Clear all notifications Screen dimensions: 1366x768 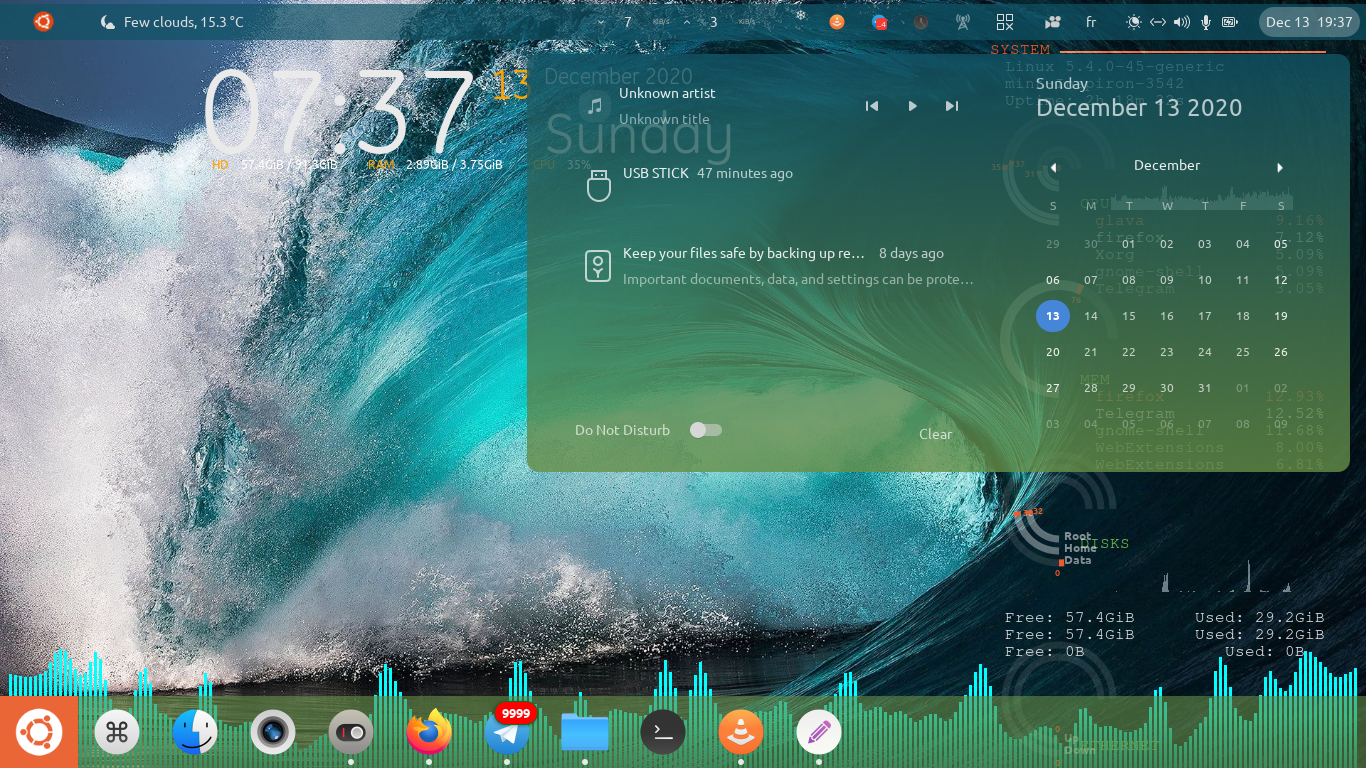(x=936, y=434)
